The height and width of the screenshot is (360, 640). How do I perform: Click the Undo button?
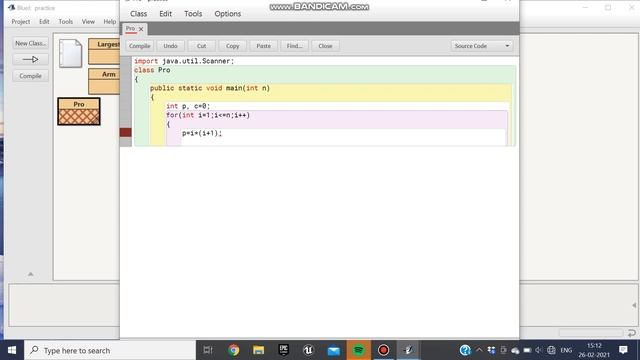pyautogui.click(x=170, y=46)
